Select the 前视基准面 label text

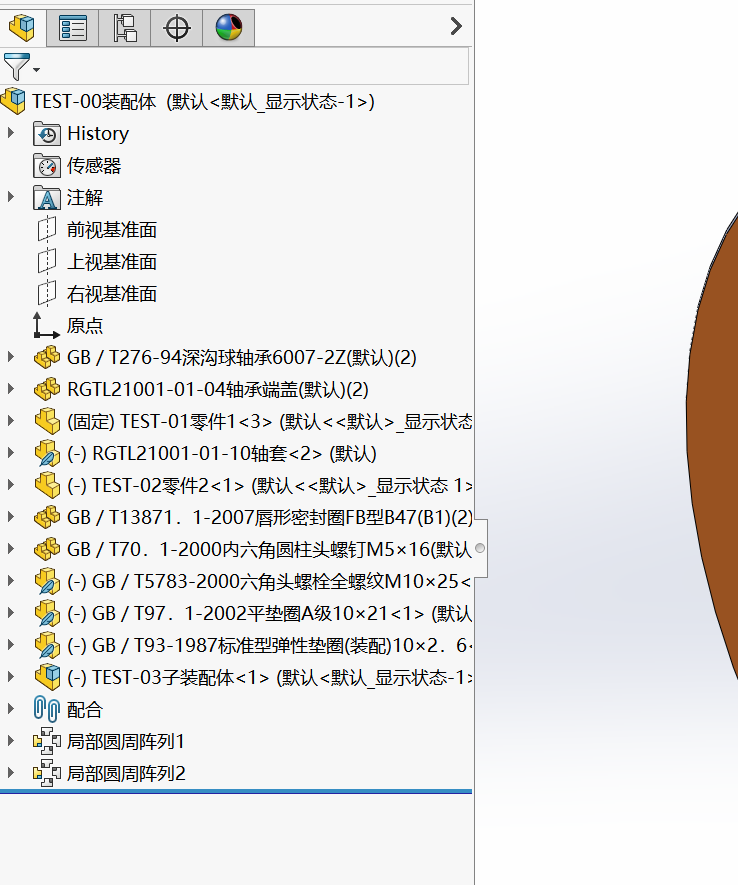point(112,230)
